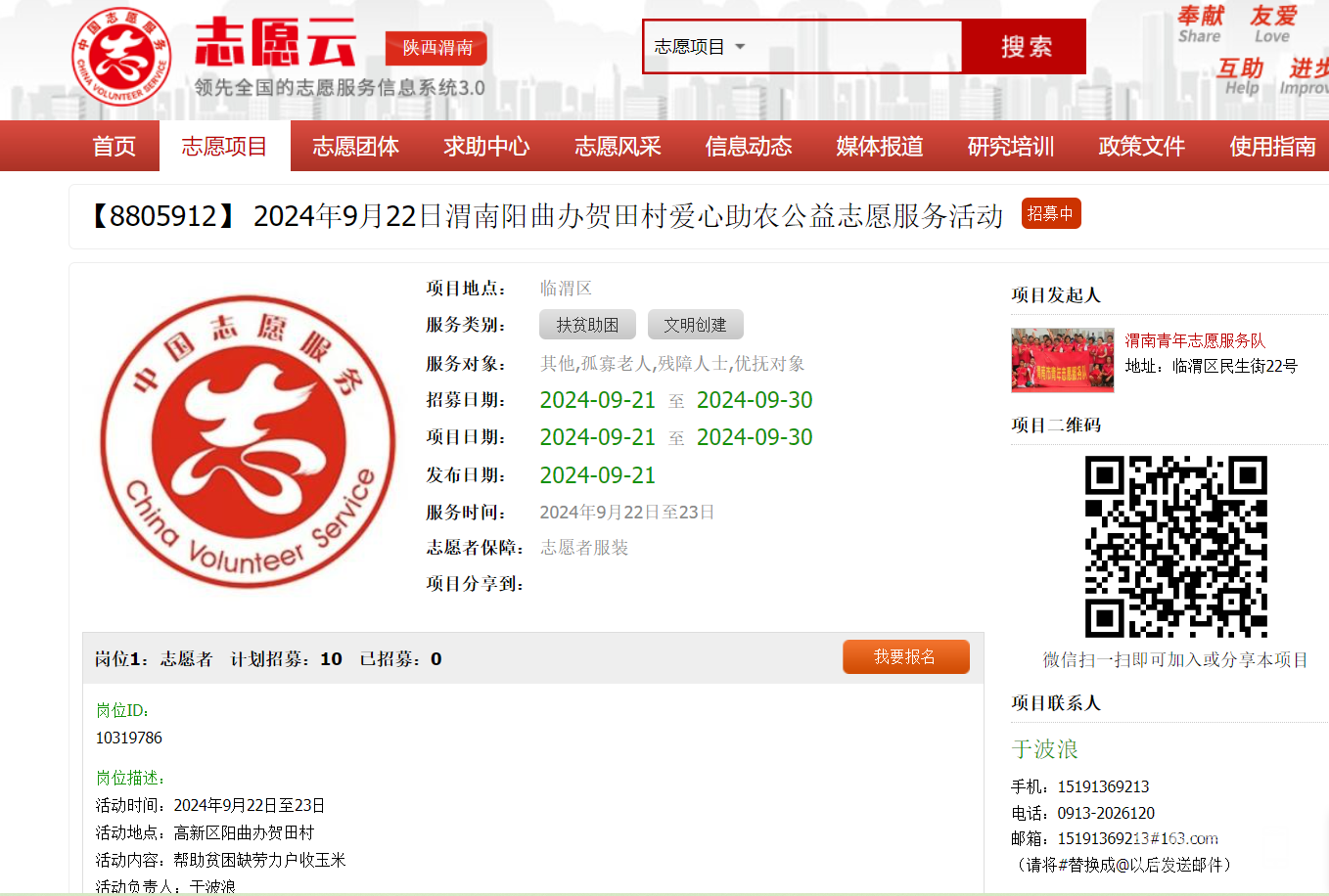Click the 友爱 Love slogan graphic
1329x896 pixels.
click(x=1273, y=24)
